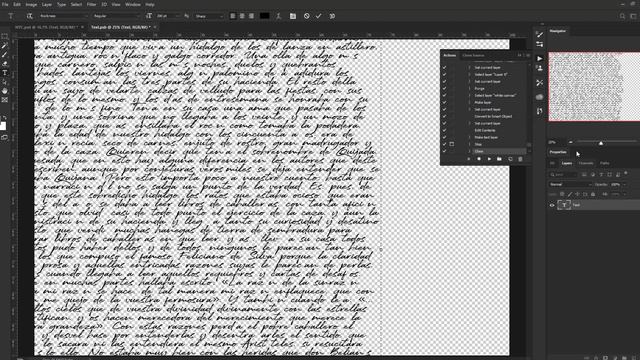Switch to the Layers tab
The width and height of the screenshot is (640, 360).
coord(567,163)
